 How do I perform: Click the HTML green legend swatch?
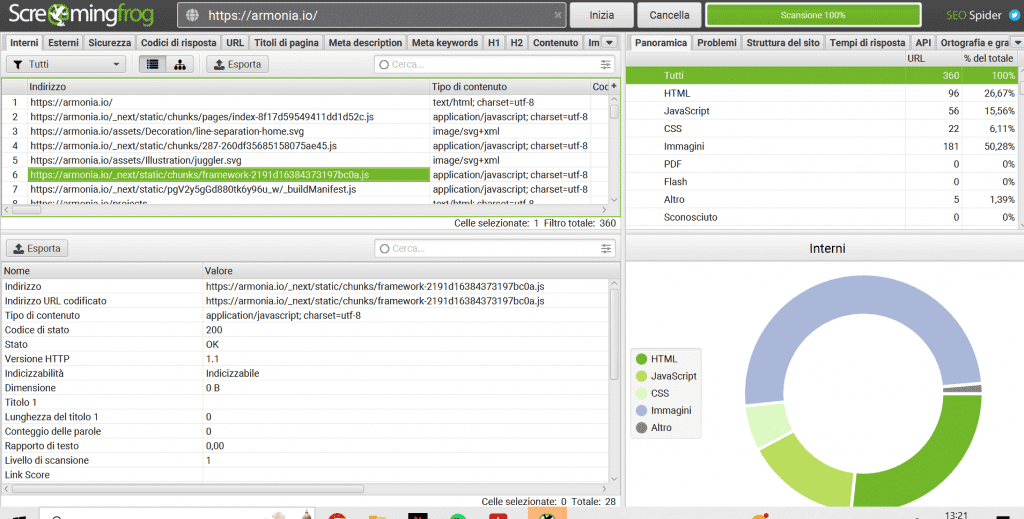(641, 359)
